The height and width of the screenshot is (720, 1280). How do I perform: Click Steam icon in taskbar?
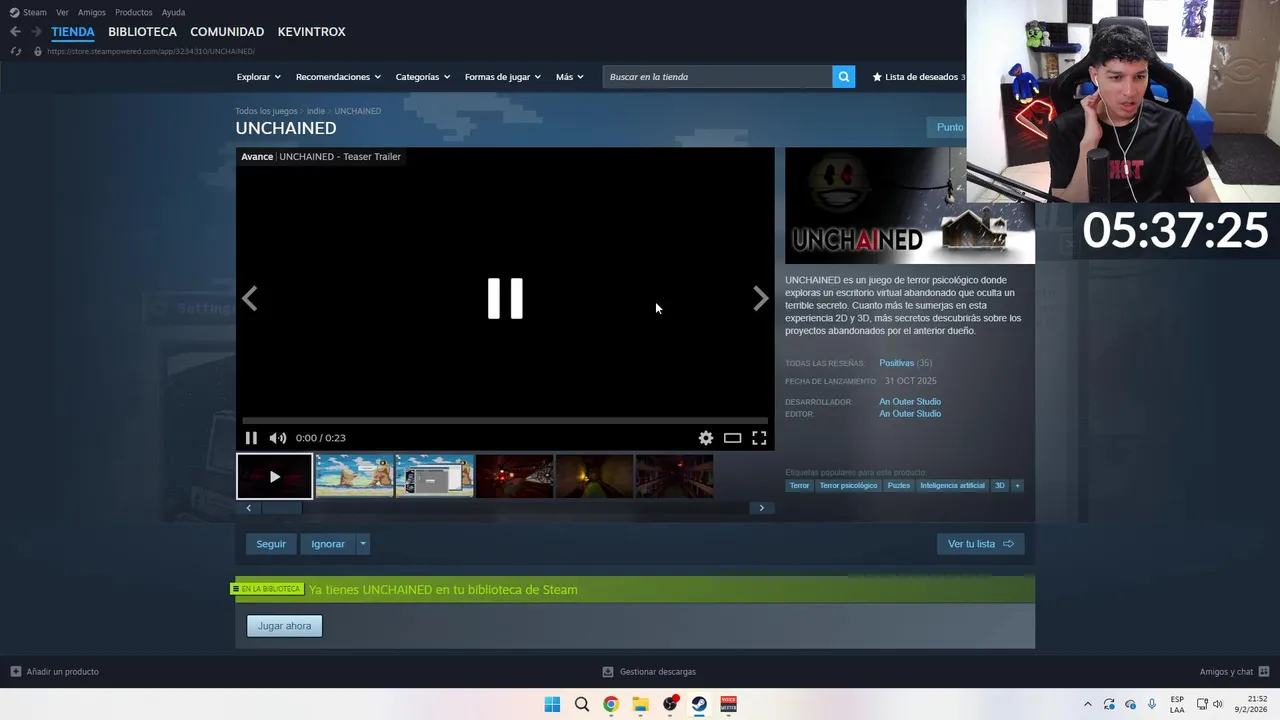(x=699, y=704)
